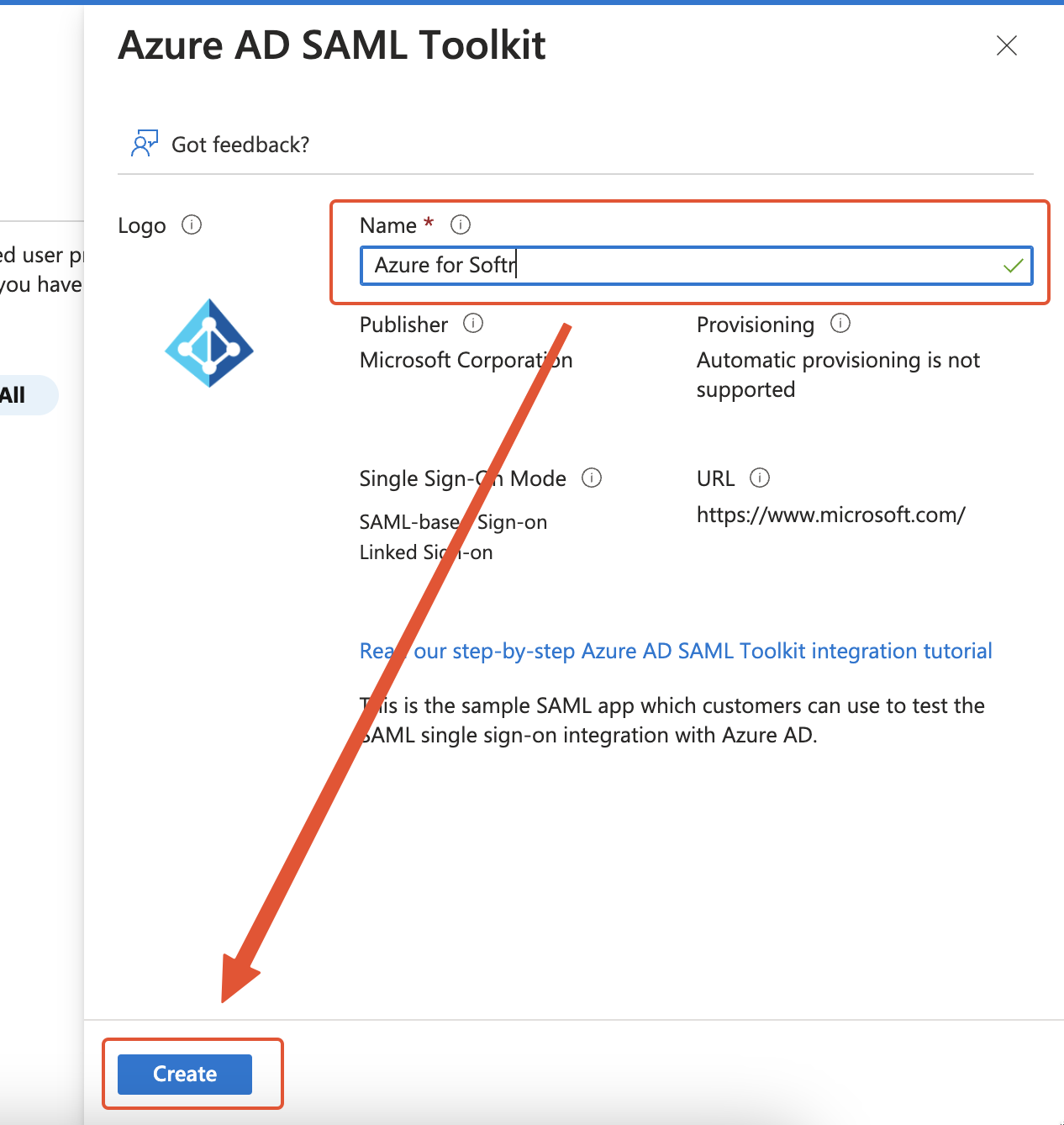Click the Name info icon

coord(461,224)
